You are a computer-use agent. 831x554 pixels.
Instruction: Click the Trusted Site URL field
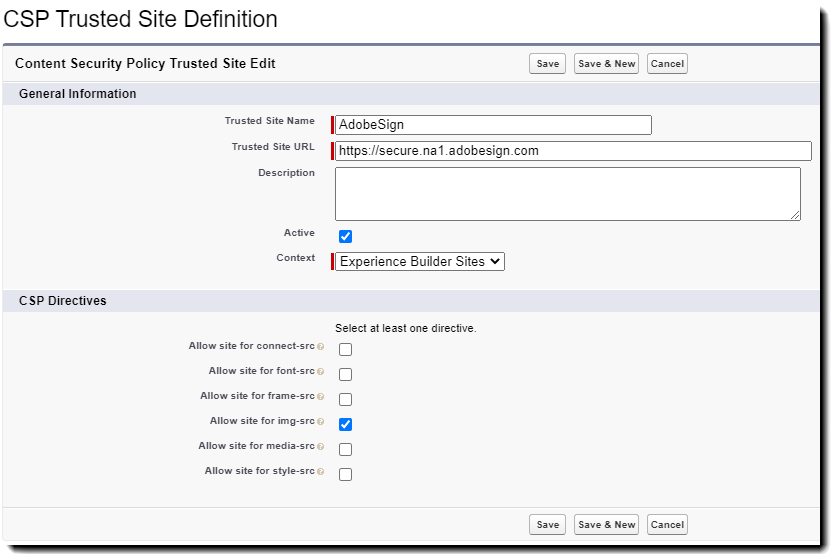point(573,151)
